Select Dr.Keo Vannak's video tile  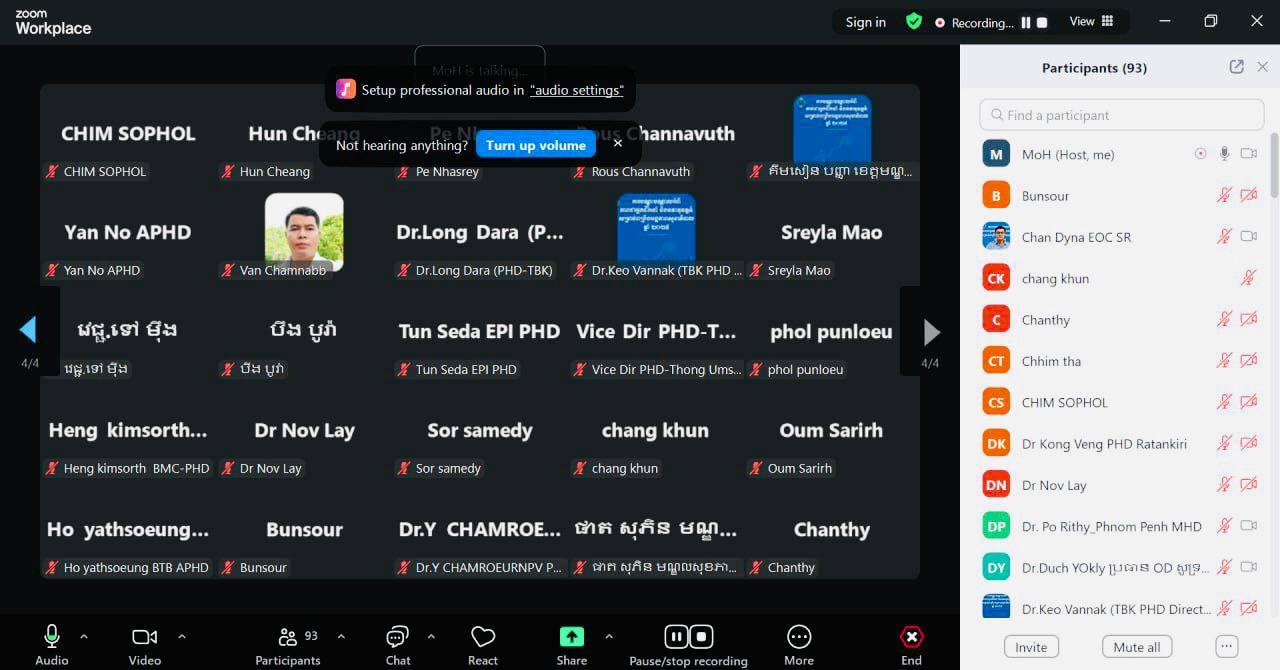click(656, 232)
